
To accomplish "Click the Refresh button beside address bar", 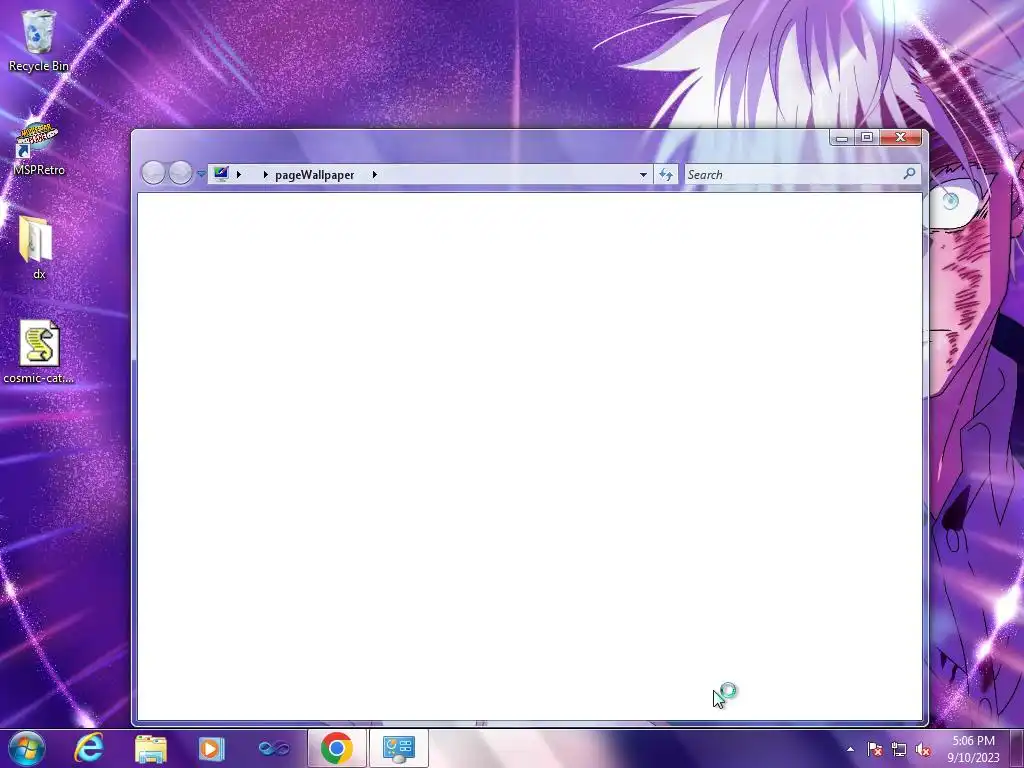I will [x=665, y=174].
